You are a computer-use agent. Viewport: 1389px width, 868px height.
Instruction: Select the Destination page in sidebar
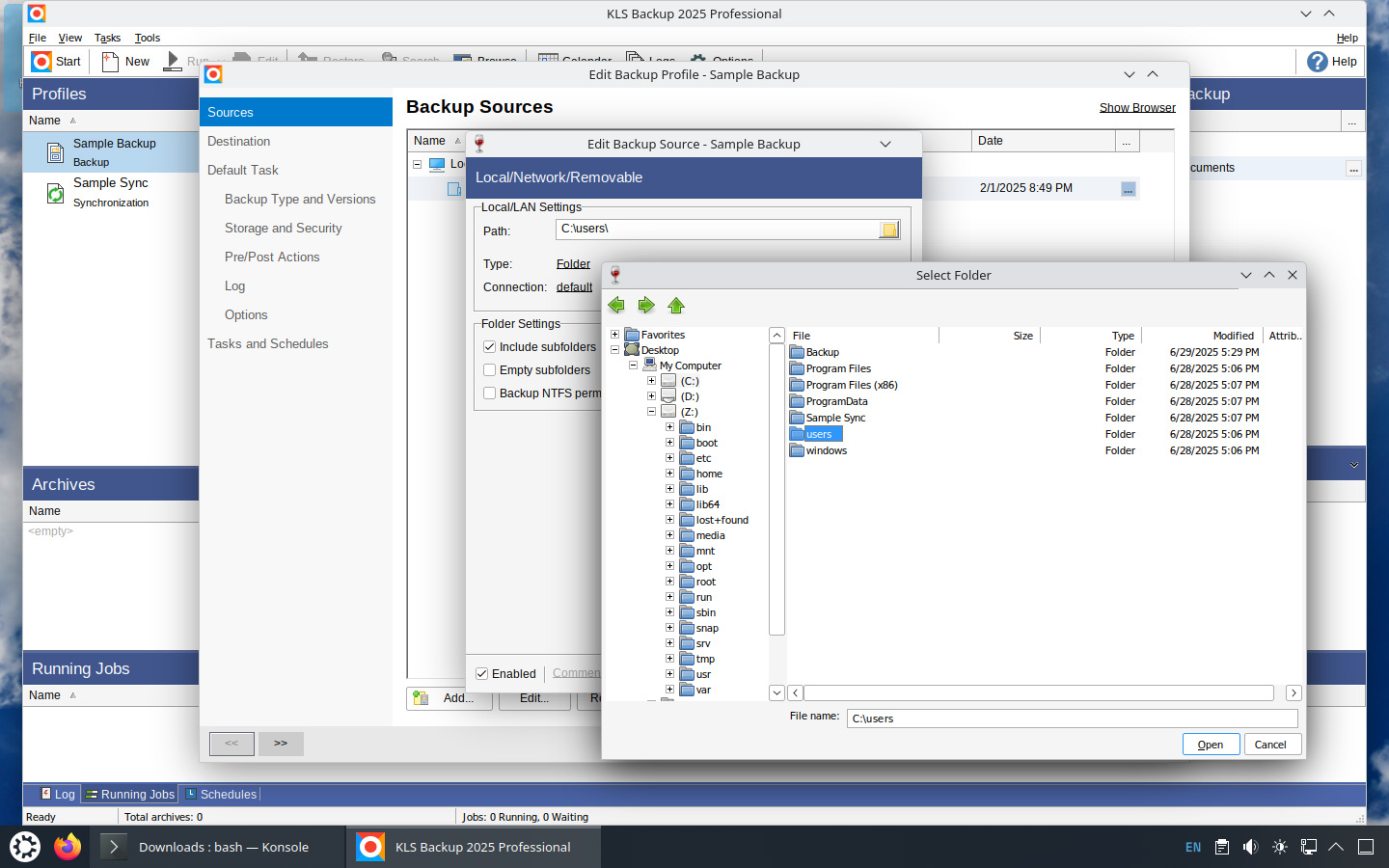click(296, 141)
